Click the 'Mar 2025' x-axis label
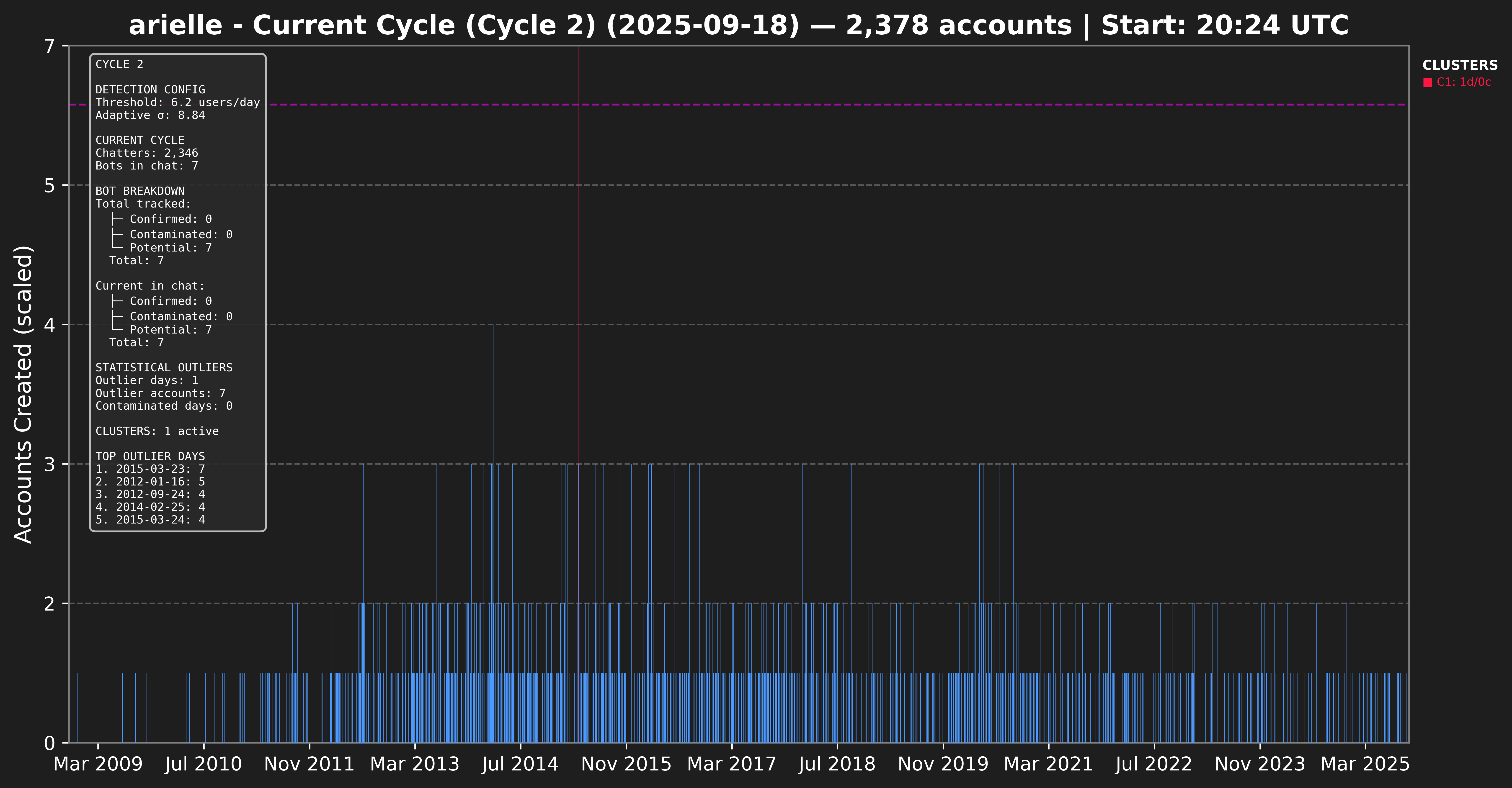This screenshot has width=1512, height=788. pyautogui.click(x=1365, y=764)
